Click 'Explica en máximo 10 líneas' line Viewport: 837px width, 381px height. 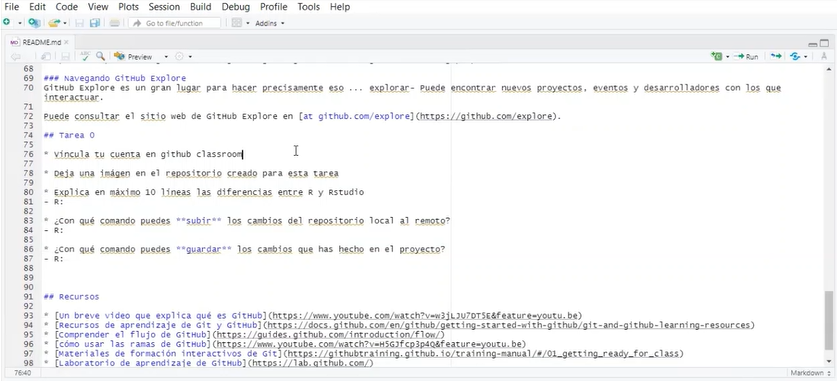coord(204,192)
